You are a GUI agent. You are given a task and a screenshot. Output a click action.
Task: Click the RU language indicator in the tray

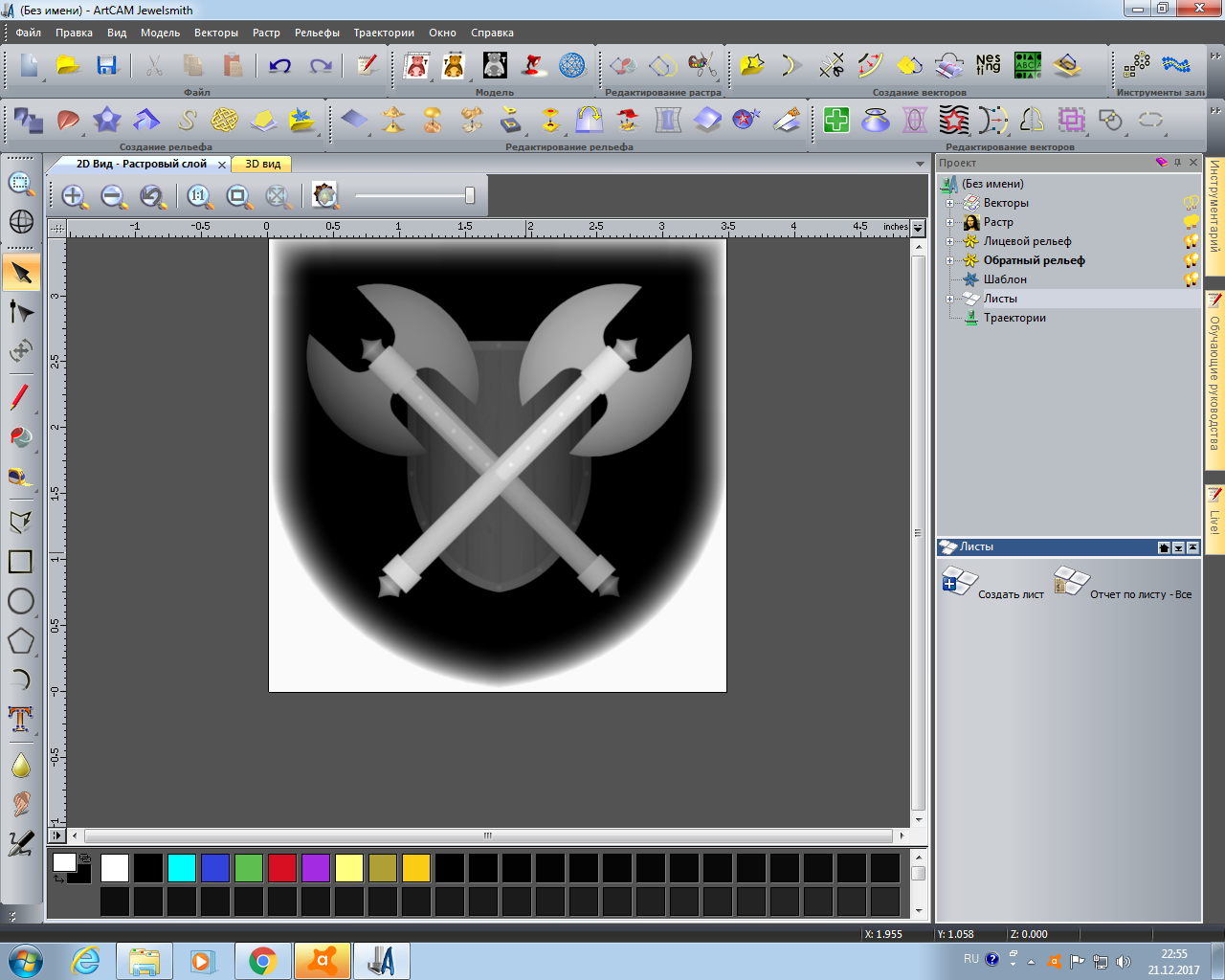(x=971, y=959)
